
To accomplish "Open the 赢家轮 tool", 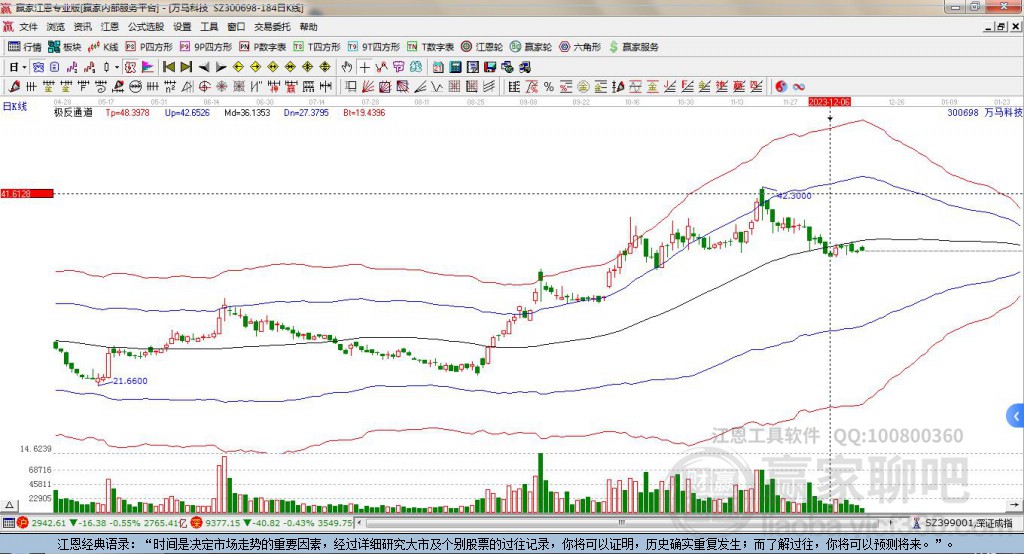I will (531, 47).
